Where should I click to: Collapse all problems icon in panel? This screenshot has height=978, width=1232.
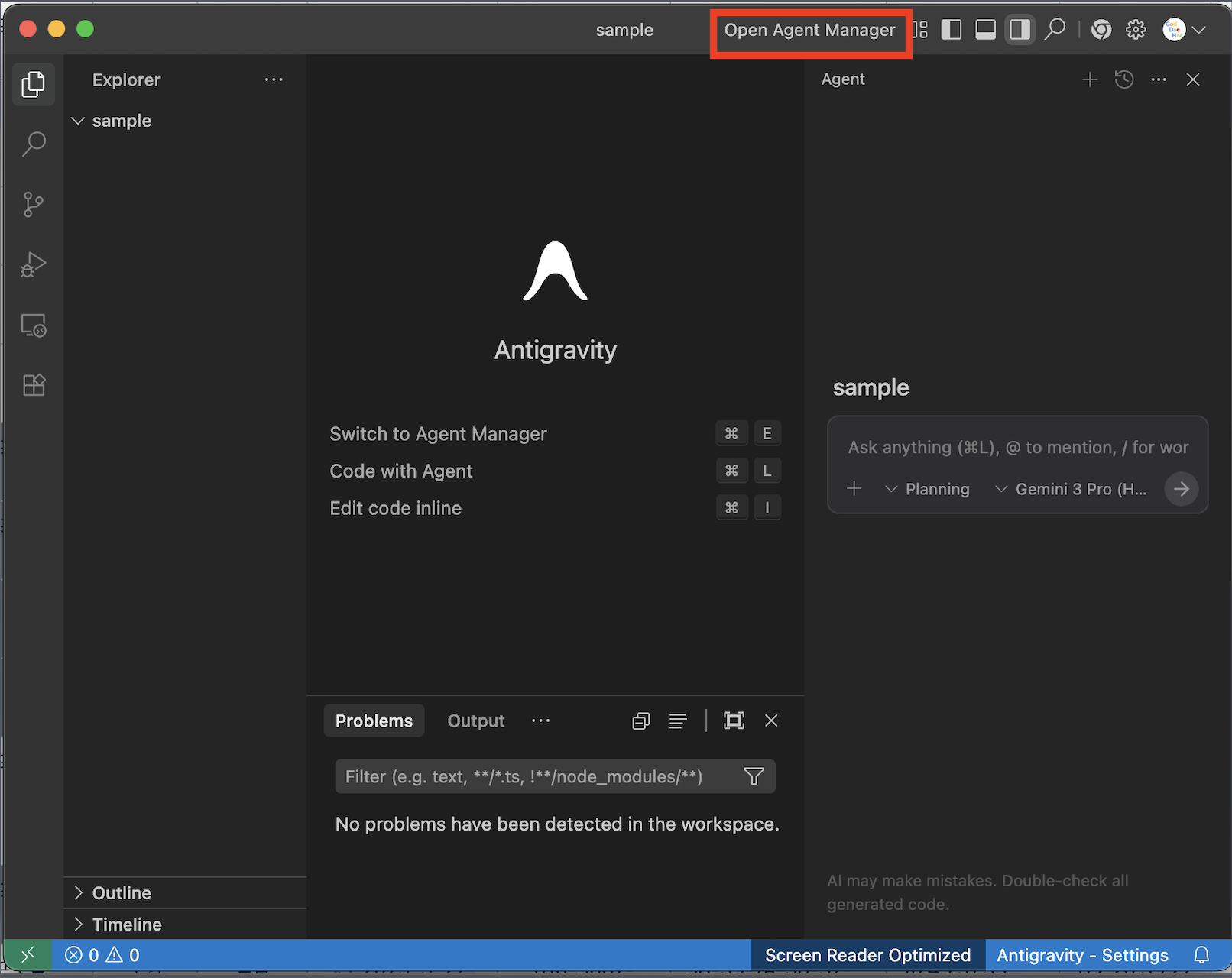(641, 721)
